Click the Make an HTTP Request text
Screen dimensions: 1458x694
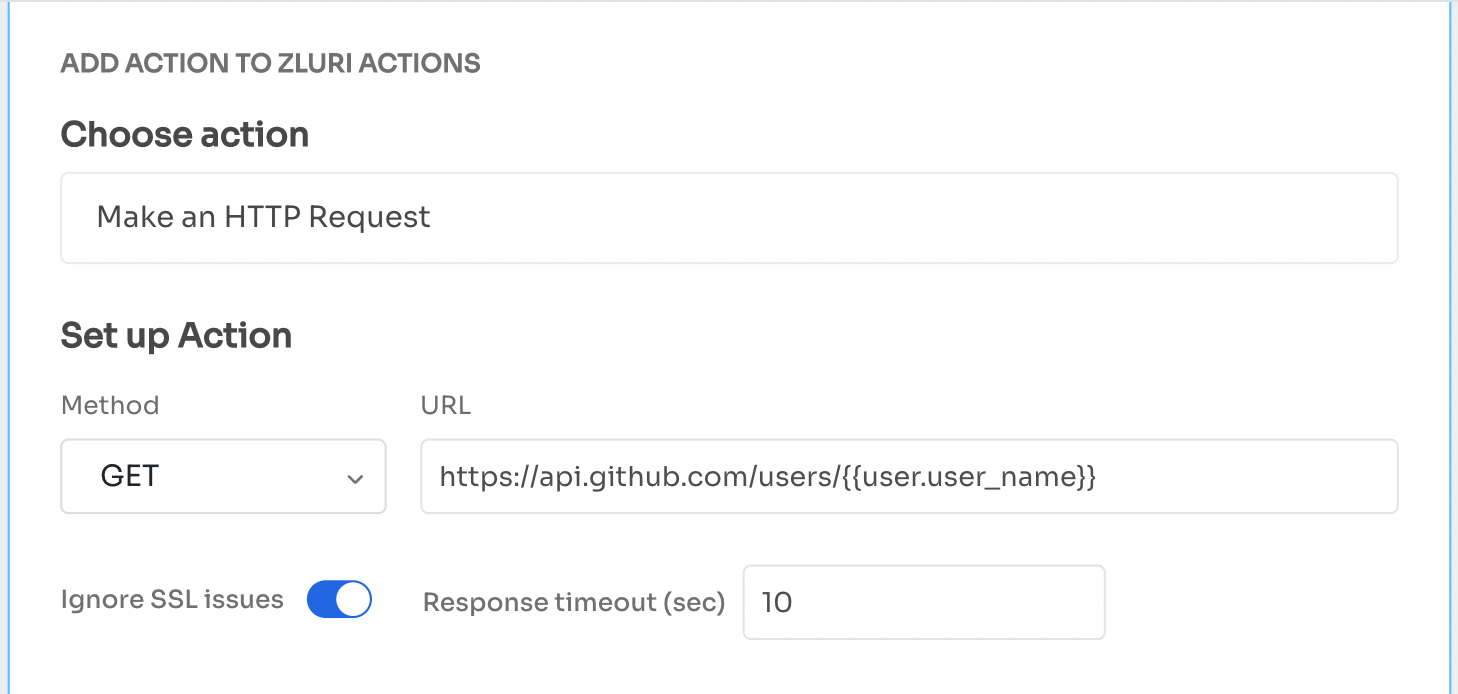(x=263, y=218)
